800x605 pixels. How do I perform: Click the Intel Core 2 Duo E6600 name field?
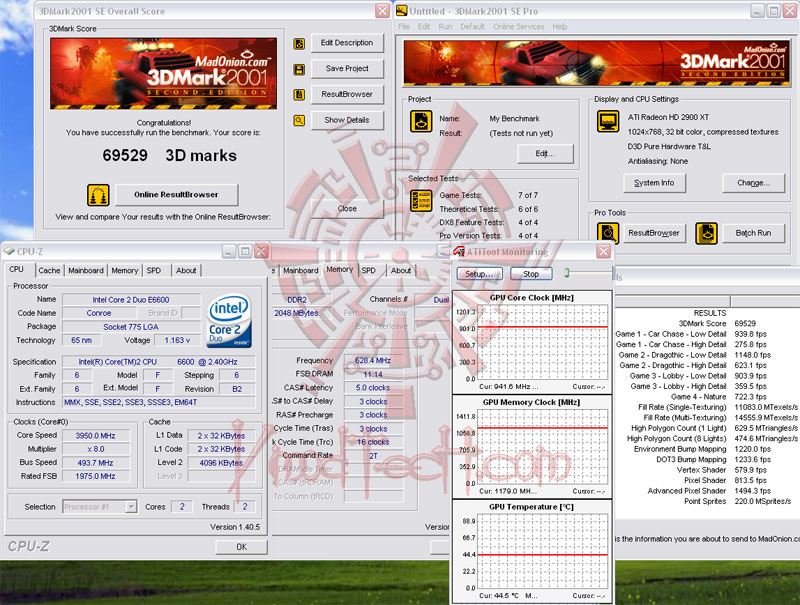131,300
